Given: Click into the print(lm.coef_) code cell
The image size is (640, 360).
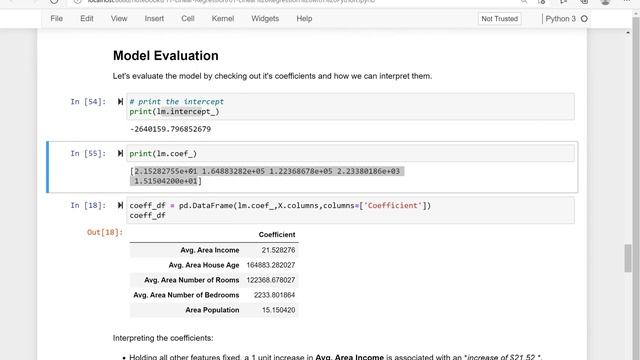Looking at the screenshot, I should [350, 153].
